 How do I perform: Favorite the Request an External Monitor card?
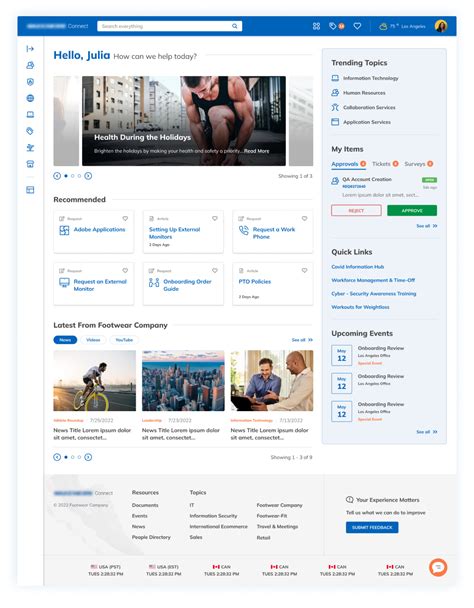tap(125, 271)
